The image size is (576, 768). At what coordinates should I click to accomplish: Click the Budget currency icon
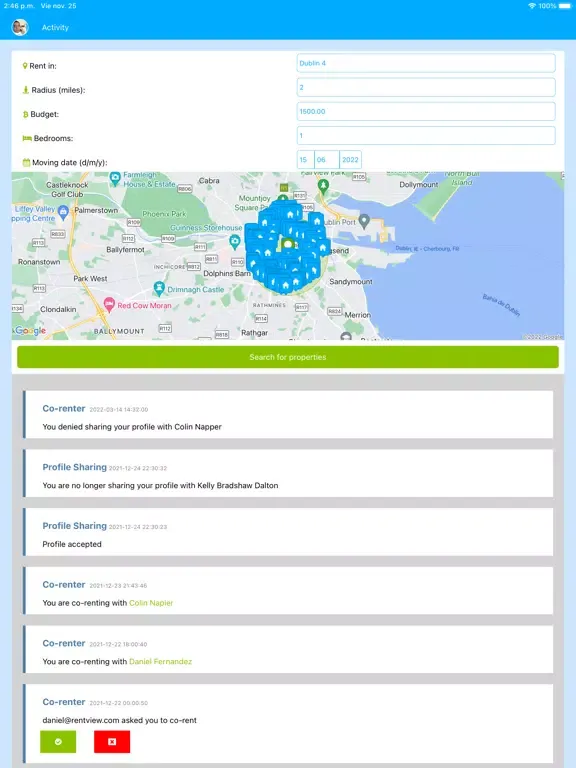pos(25,114)
